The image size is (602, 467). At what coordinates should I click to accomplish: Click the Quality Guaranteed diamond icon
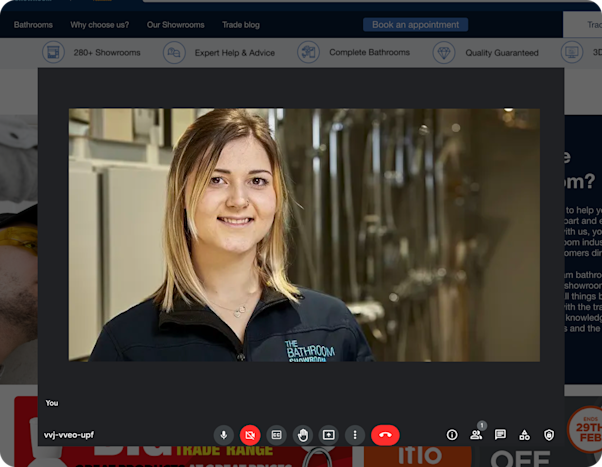coord(444,53)
